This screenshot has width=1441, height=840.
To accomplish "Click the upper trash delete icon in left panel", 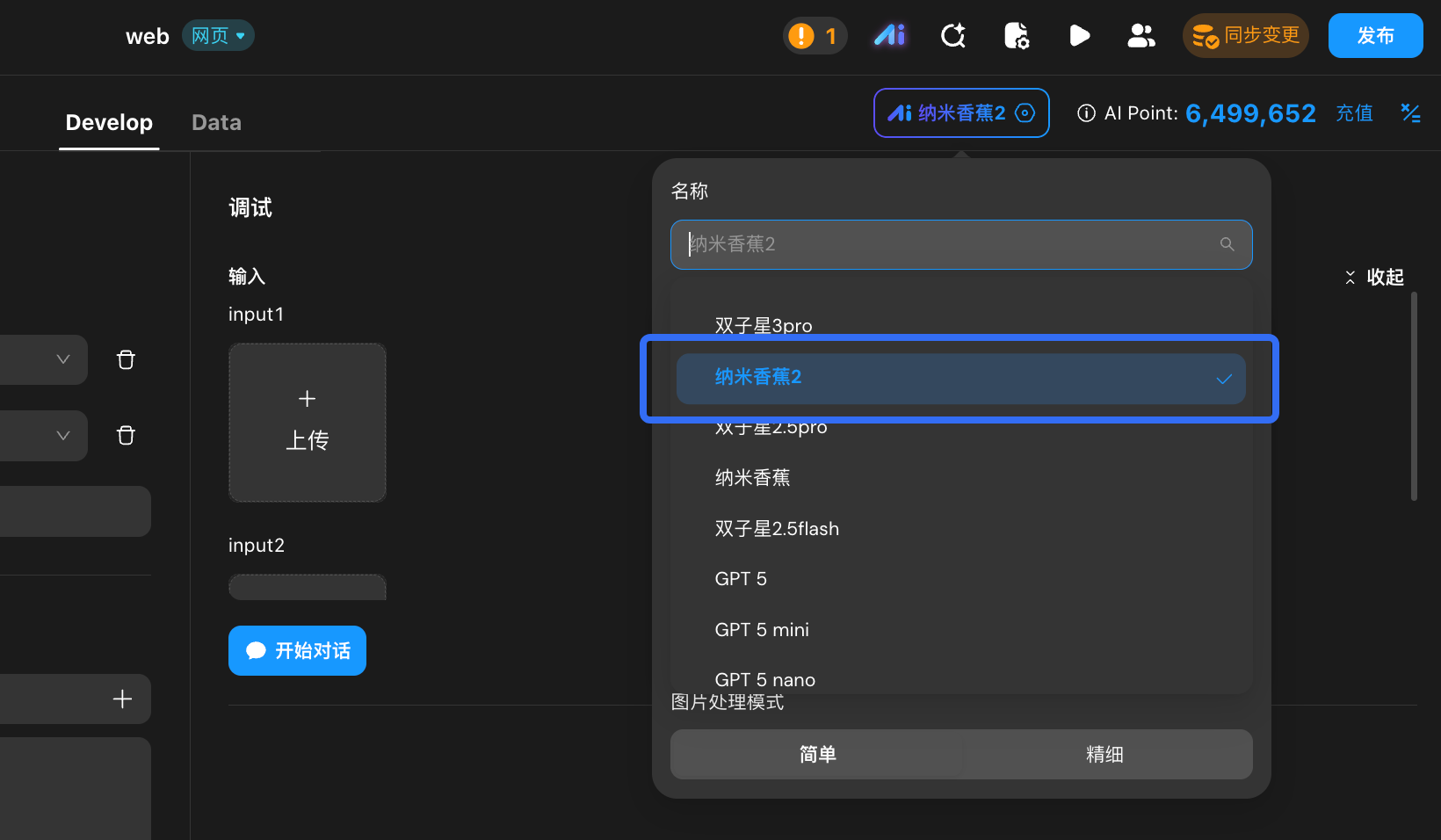I will tap(126, 359).
